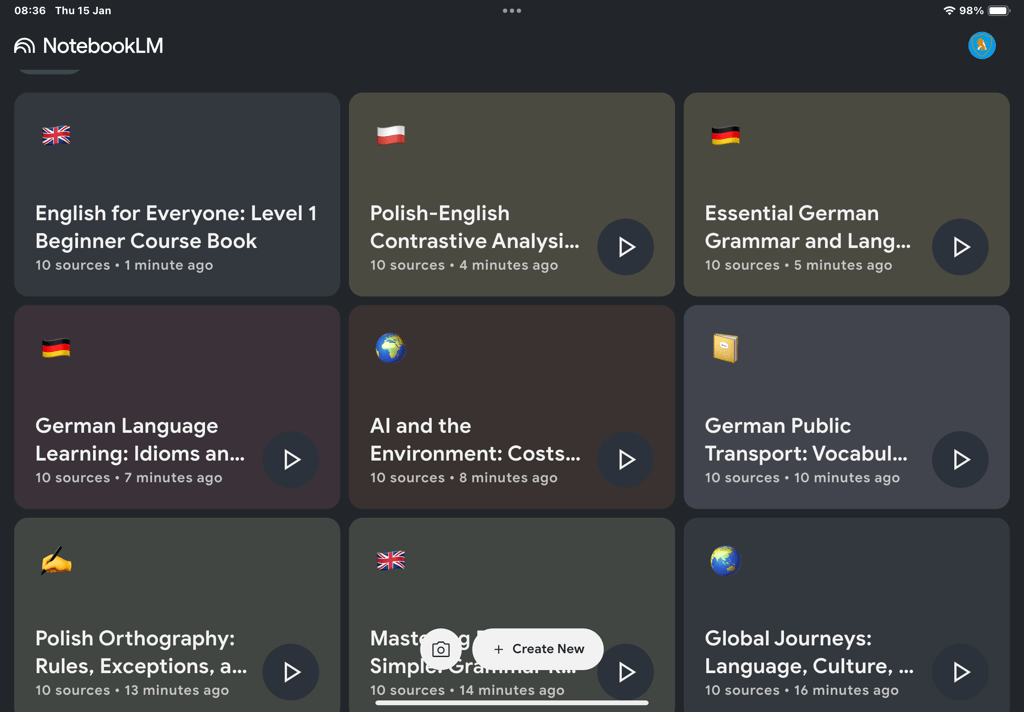Tap the battery indicator in status bar

tap(999, 10)
